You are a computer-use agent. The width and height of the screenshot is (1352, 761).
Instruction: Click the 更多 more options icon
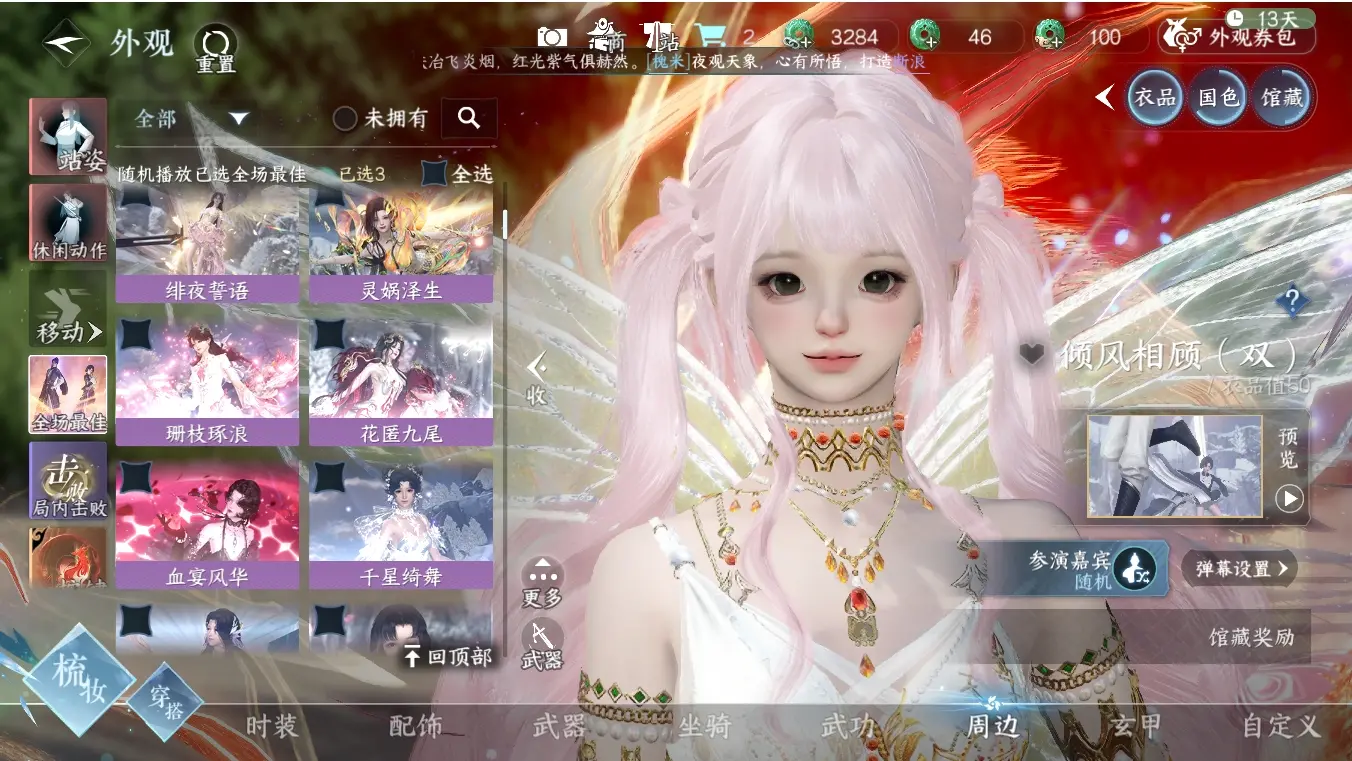[542, 583]
